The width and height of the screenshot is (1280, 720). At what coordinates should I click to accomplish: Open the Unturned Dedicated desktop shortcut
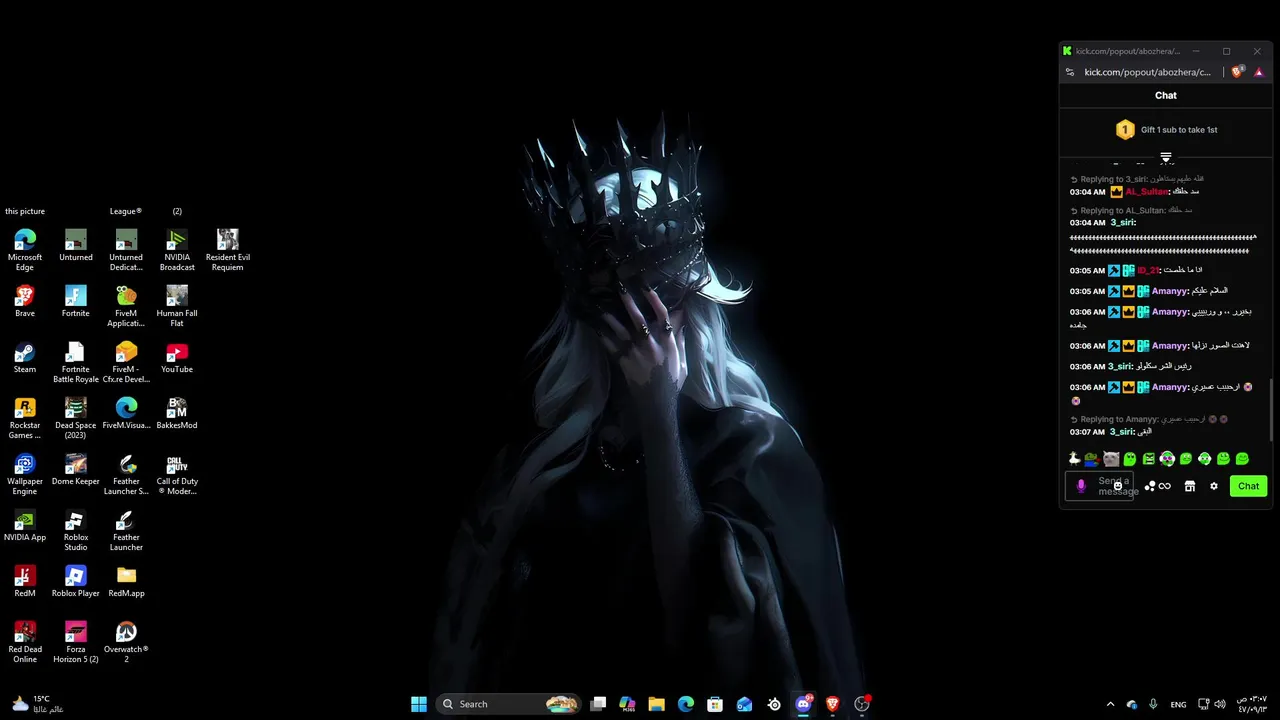point(126,249)
